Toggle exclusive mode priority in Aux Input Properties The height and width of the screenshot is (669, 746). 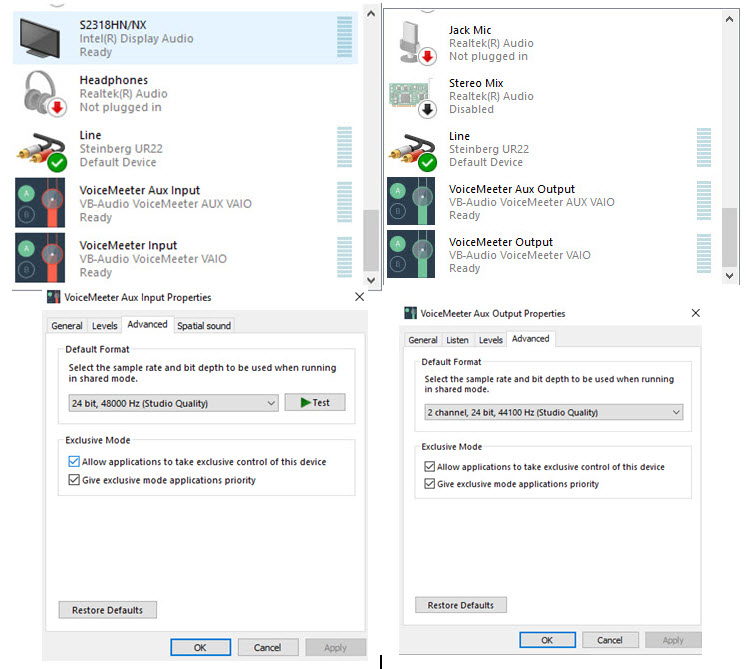(x=74, y=480)
